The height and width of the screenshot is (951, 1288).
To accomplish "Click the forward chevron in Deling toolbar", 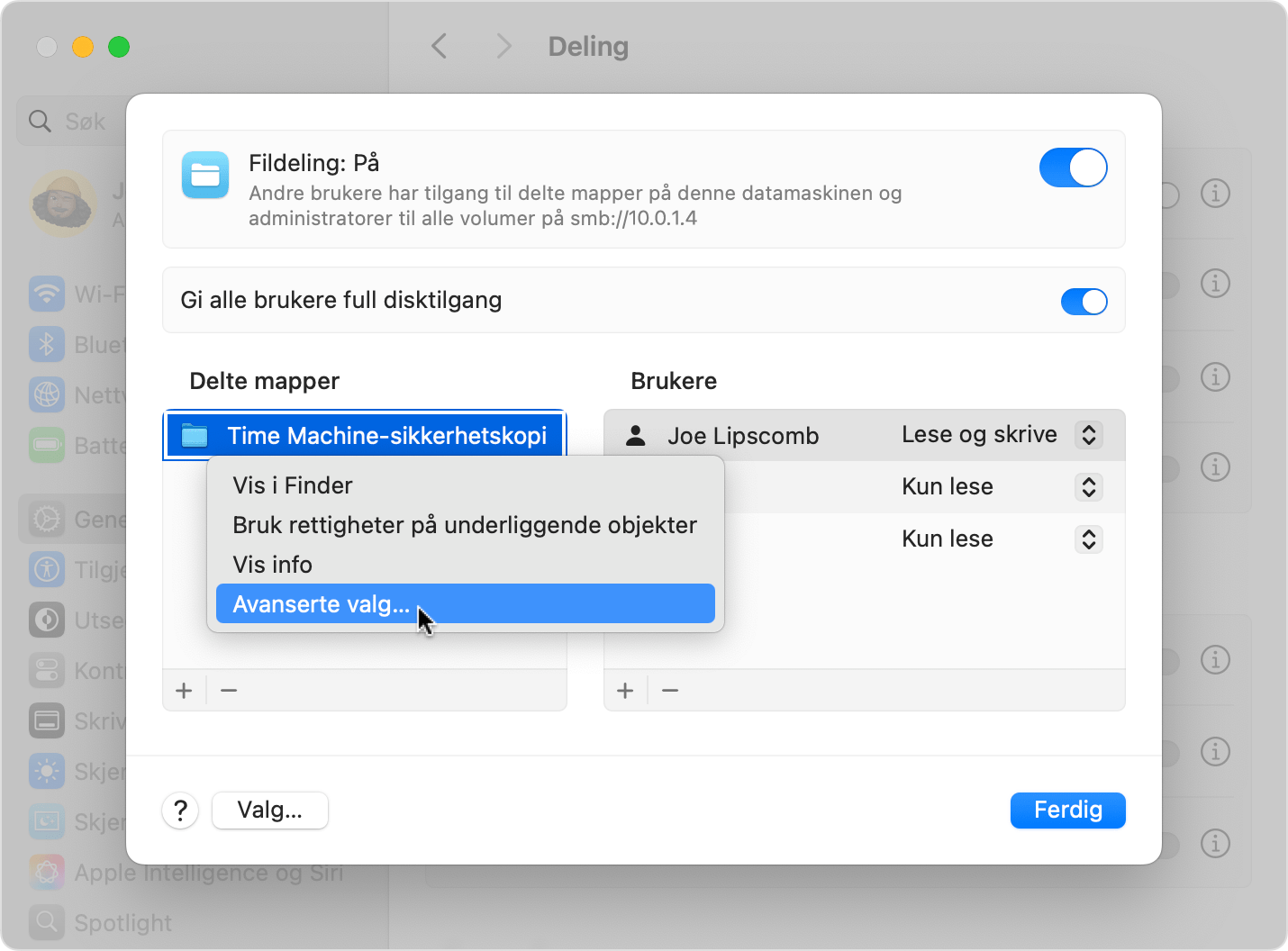I will click(503, 46).
